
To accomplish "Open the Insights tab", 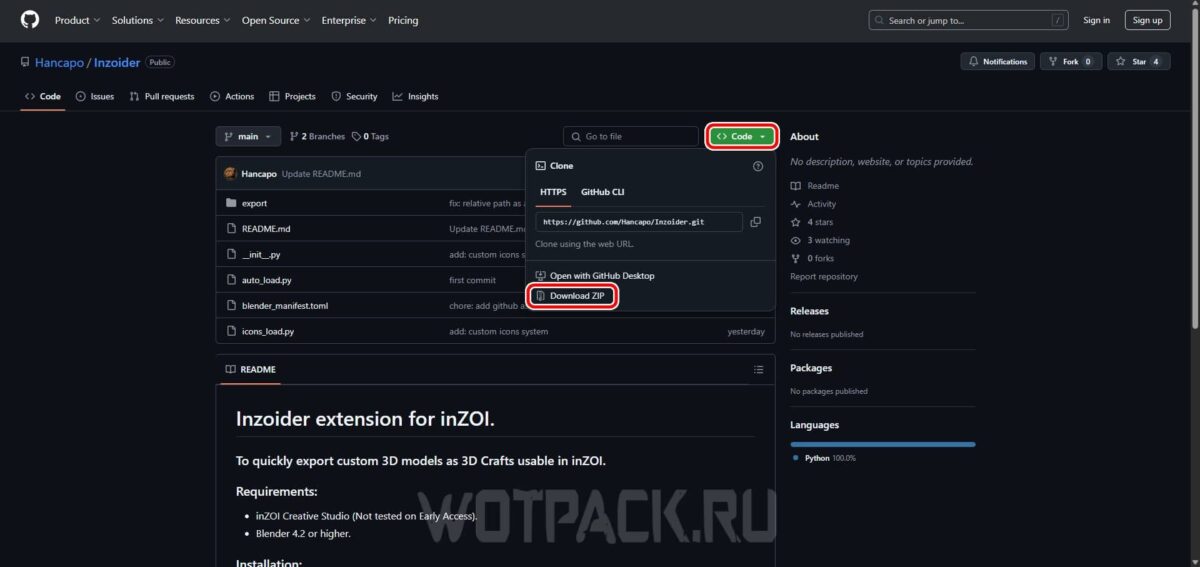I will pyautogui.click(x=415, y=96).
